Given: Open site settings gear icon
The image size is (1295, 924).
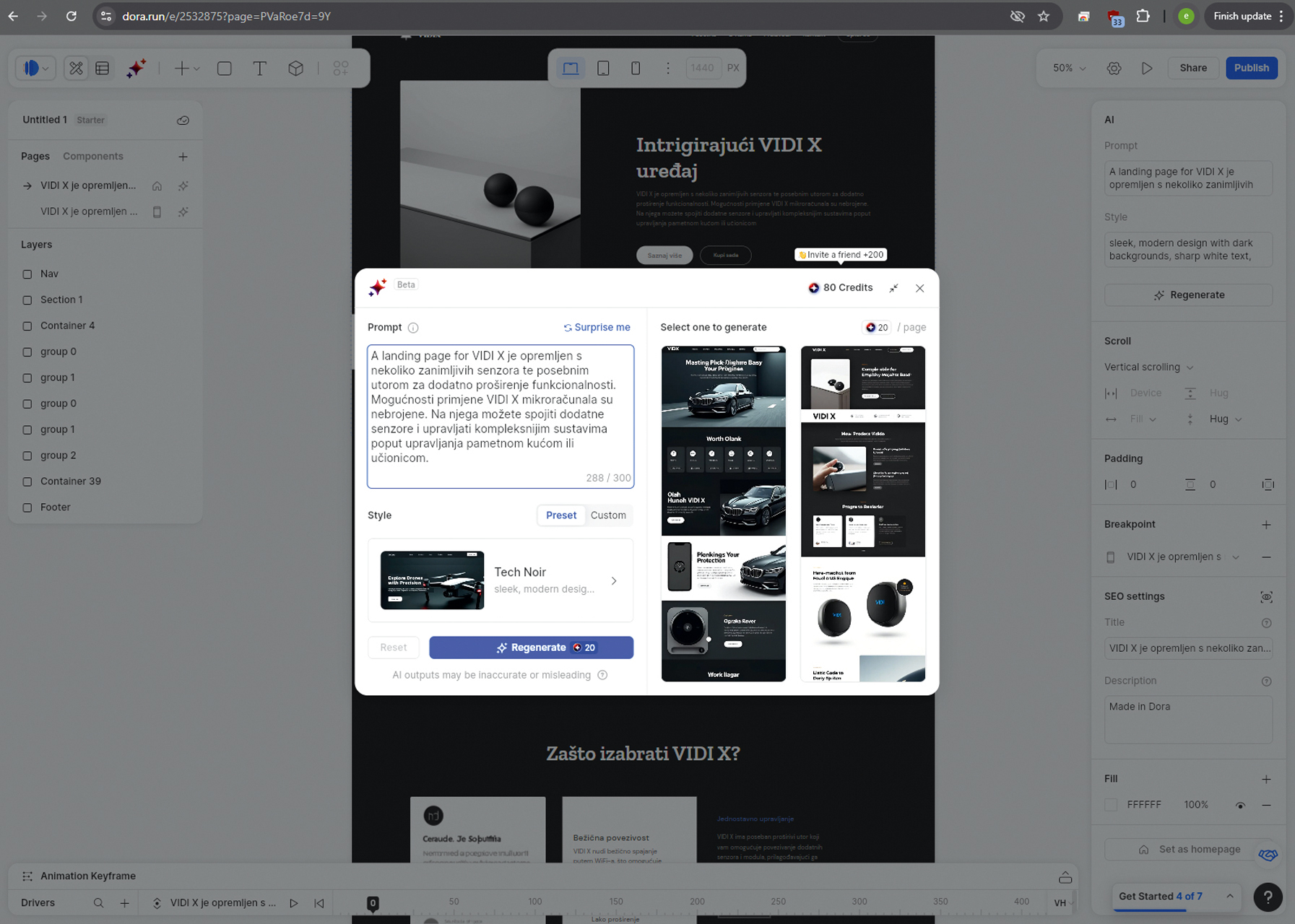Looking at the screenshot, I should [1114, 68].
